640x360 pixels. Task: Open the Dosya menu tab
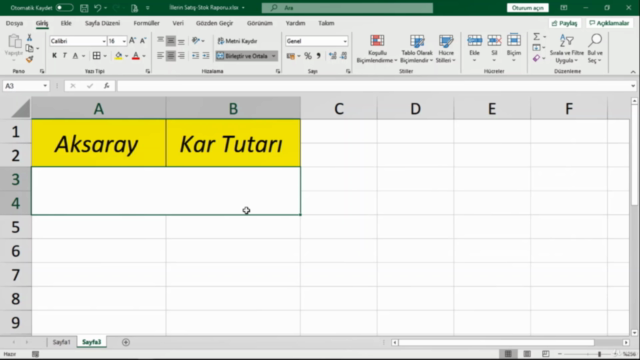click(x=14, y=23)
